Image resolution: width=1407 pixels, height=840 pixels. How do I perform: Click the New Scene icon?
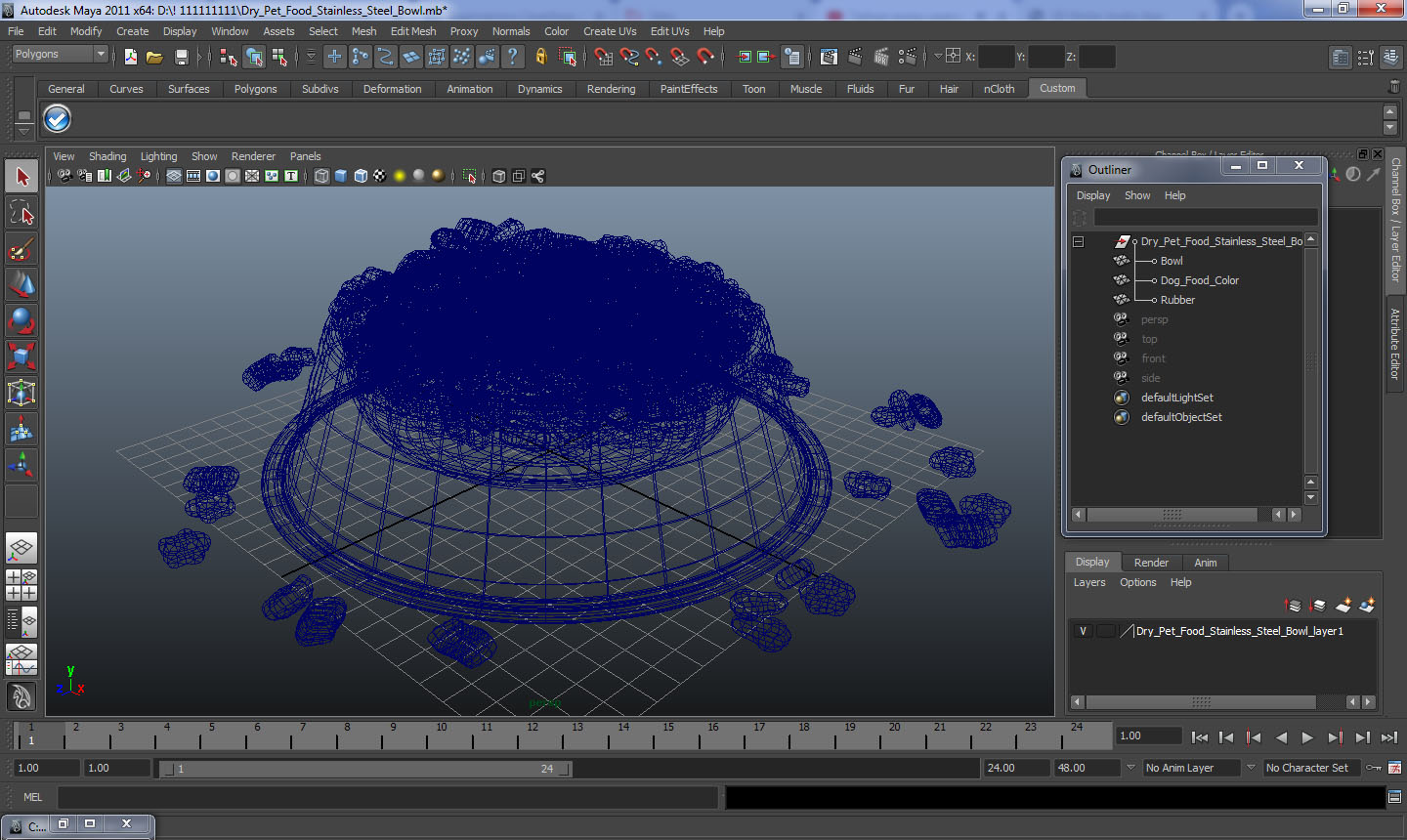pyautogui.click(x=130, y=57)
